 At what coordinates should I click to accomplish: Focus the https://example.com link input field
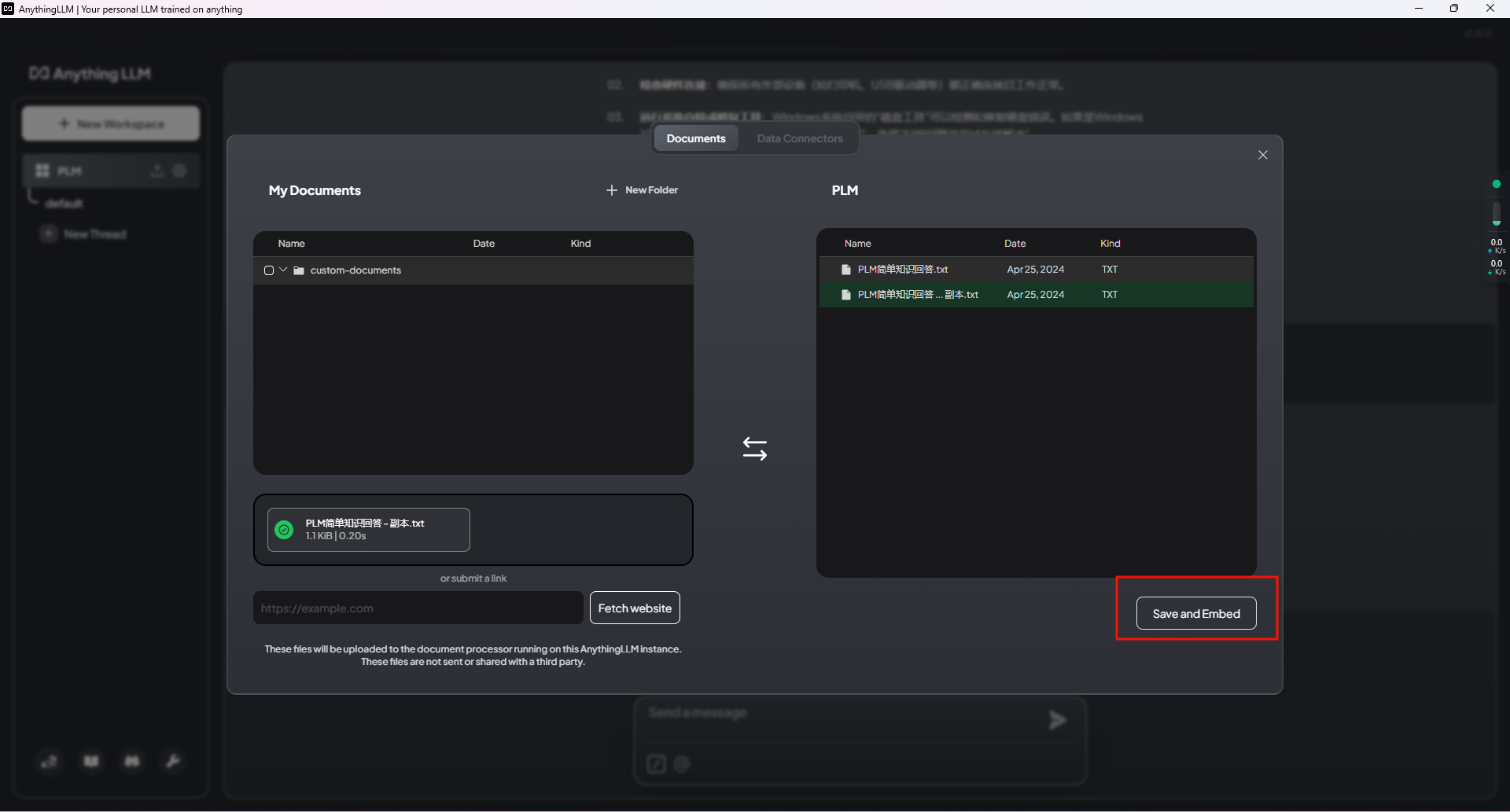(x=418, y=608)
